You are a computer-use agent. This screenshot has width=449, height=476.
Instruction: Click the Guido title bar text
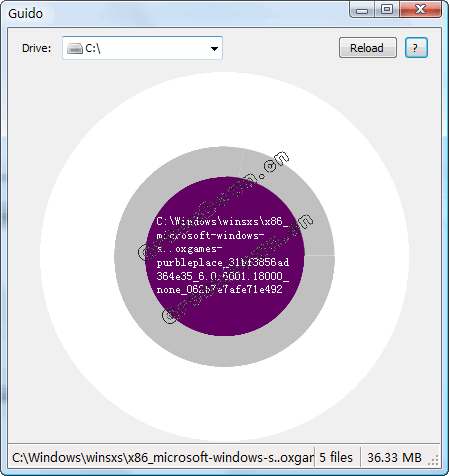click(25, 14)
